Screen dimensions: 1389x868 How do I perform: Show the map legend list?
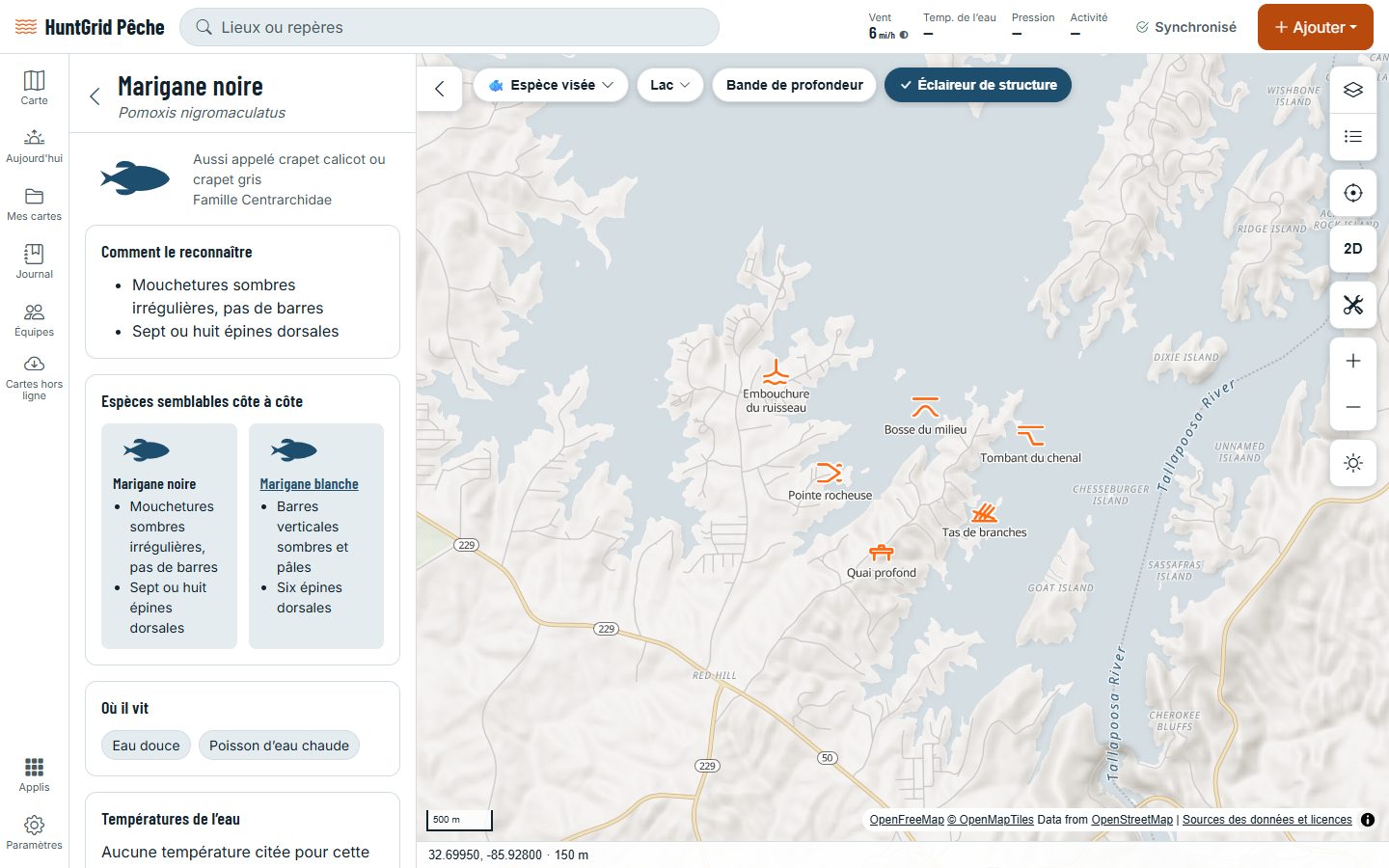click(x=1353, y=136)
